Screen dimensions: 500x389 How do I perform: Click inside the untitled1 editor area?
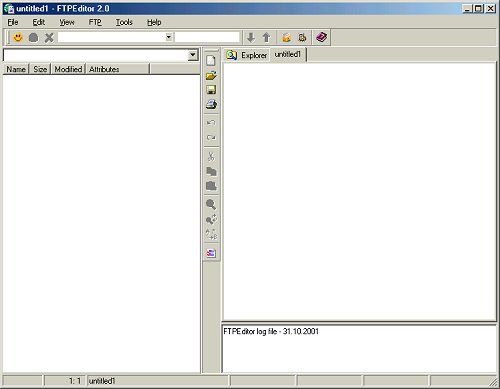pos(359,192)
